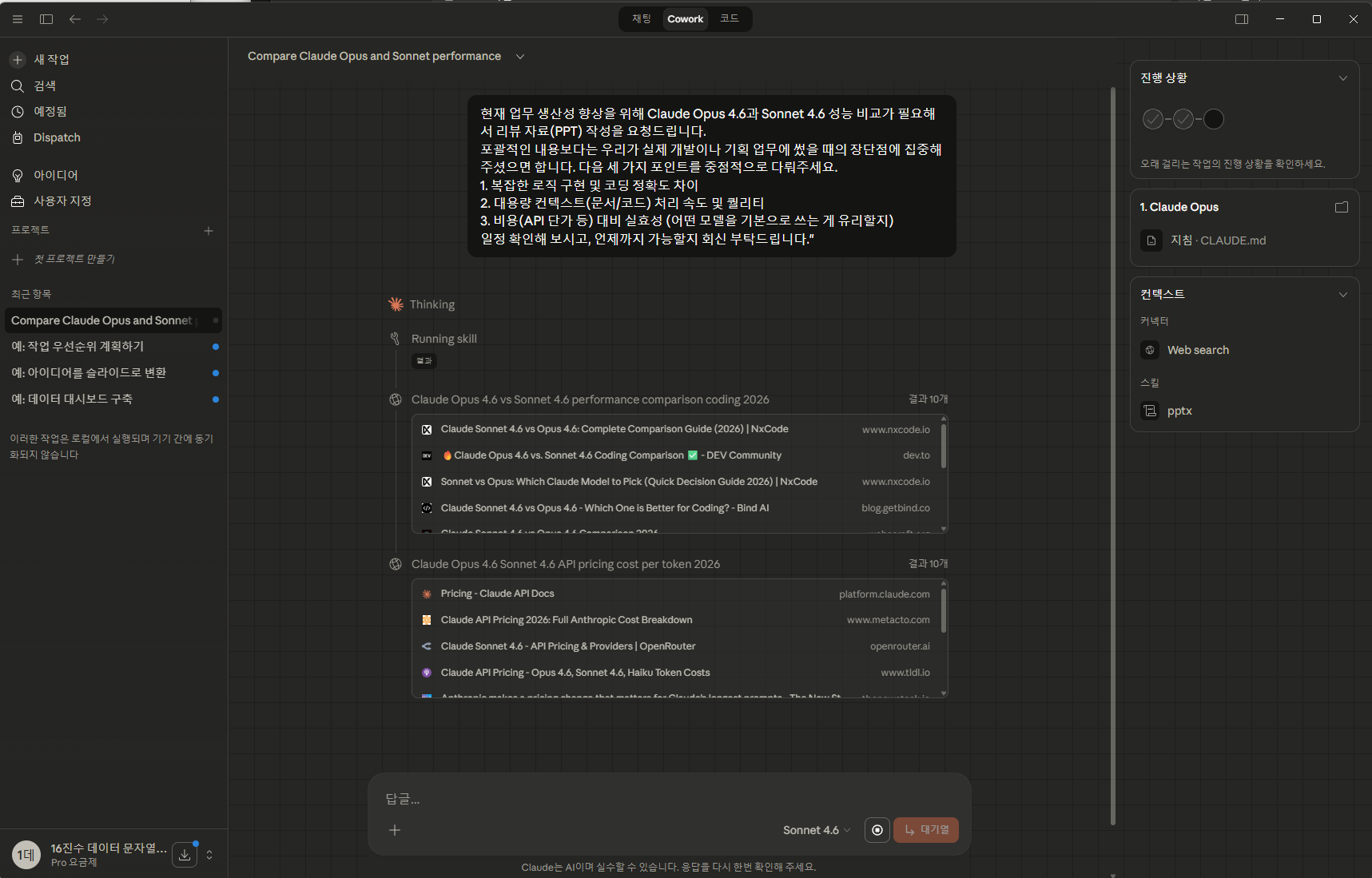Screen dimensions: 1372x878
Task: Click main conversation vertical scrollbar
Action: [1113, 455]
